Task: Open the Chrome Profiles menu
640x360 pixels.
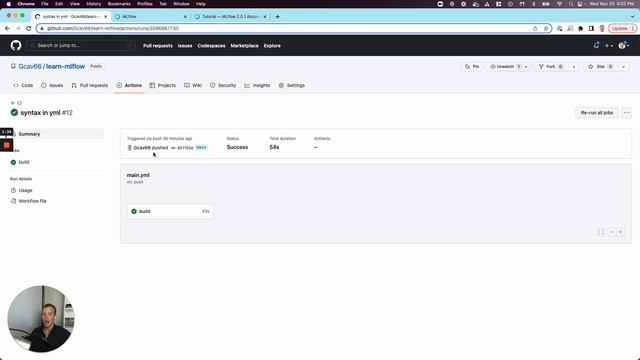Action: 144,4
